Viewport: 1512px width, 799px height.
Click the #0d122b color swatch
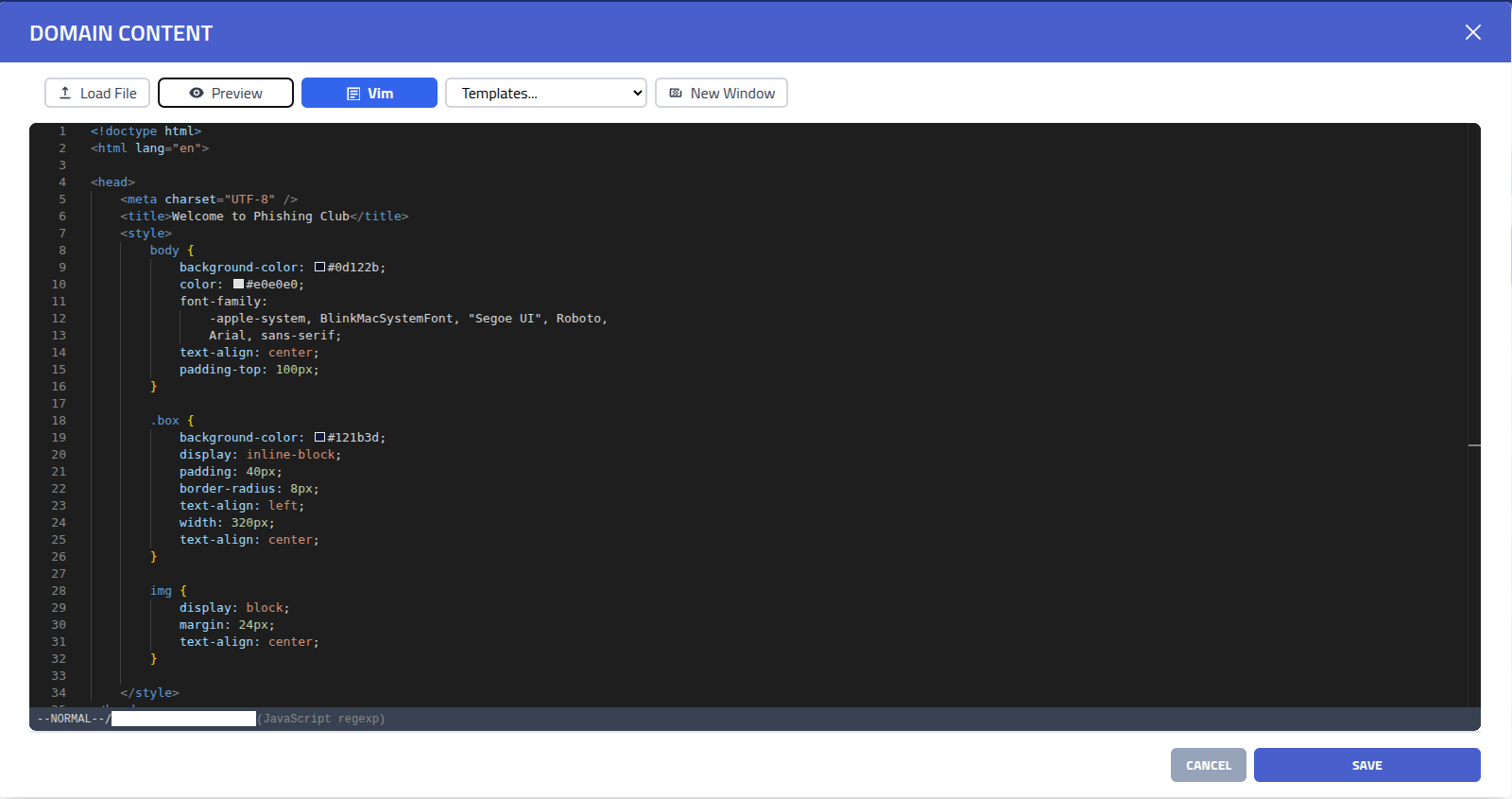coord(319,268)
